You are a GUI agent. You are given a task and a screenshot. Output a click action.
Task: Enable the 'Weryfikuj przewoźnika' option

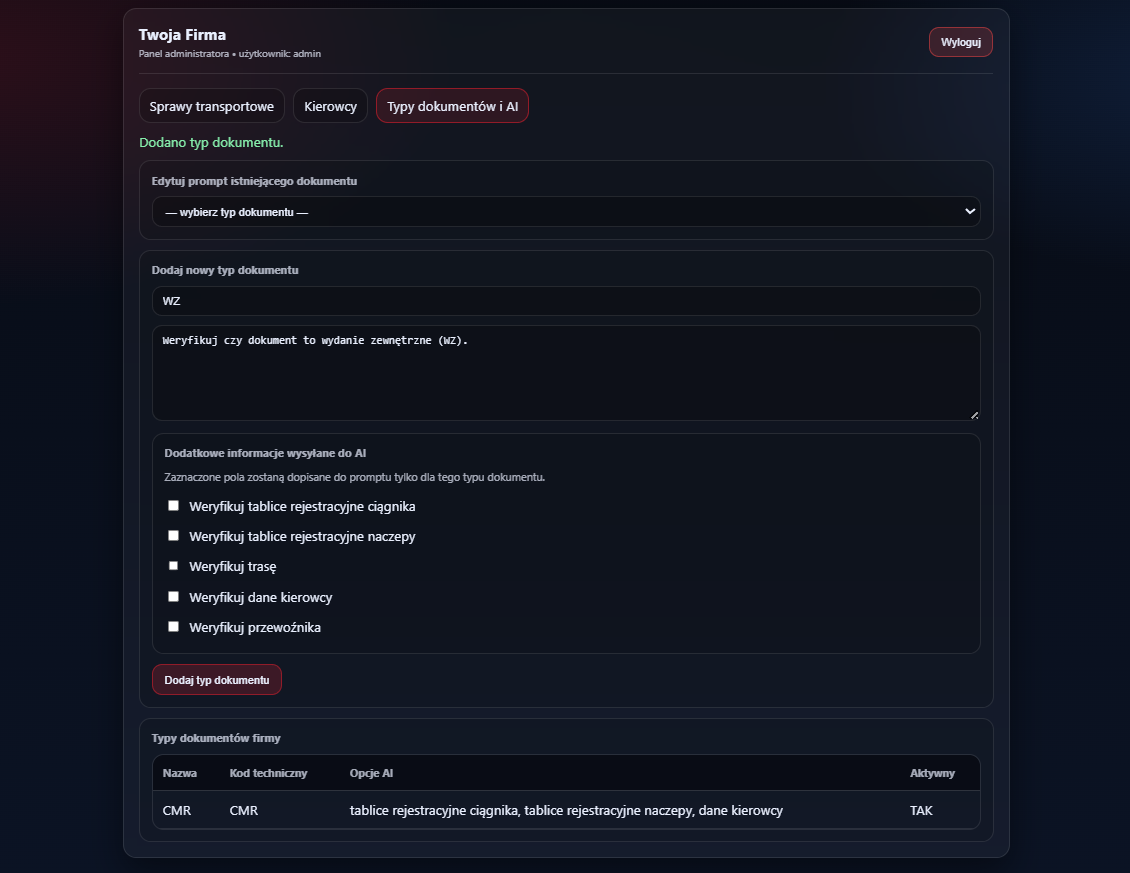(174, 627)
